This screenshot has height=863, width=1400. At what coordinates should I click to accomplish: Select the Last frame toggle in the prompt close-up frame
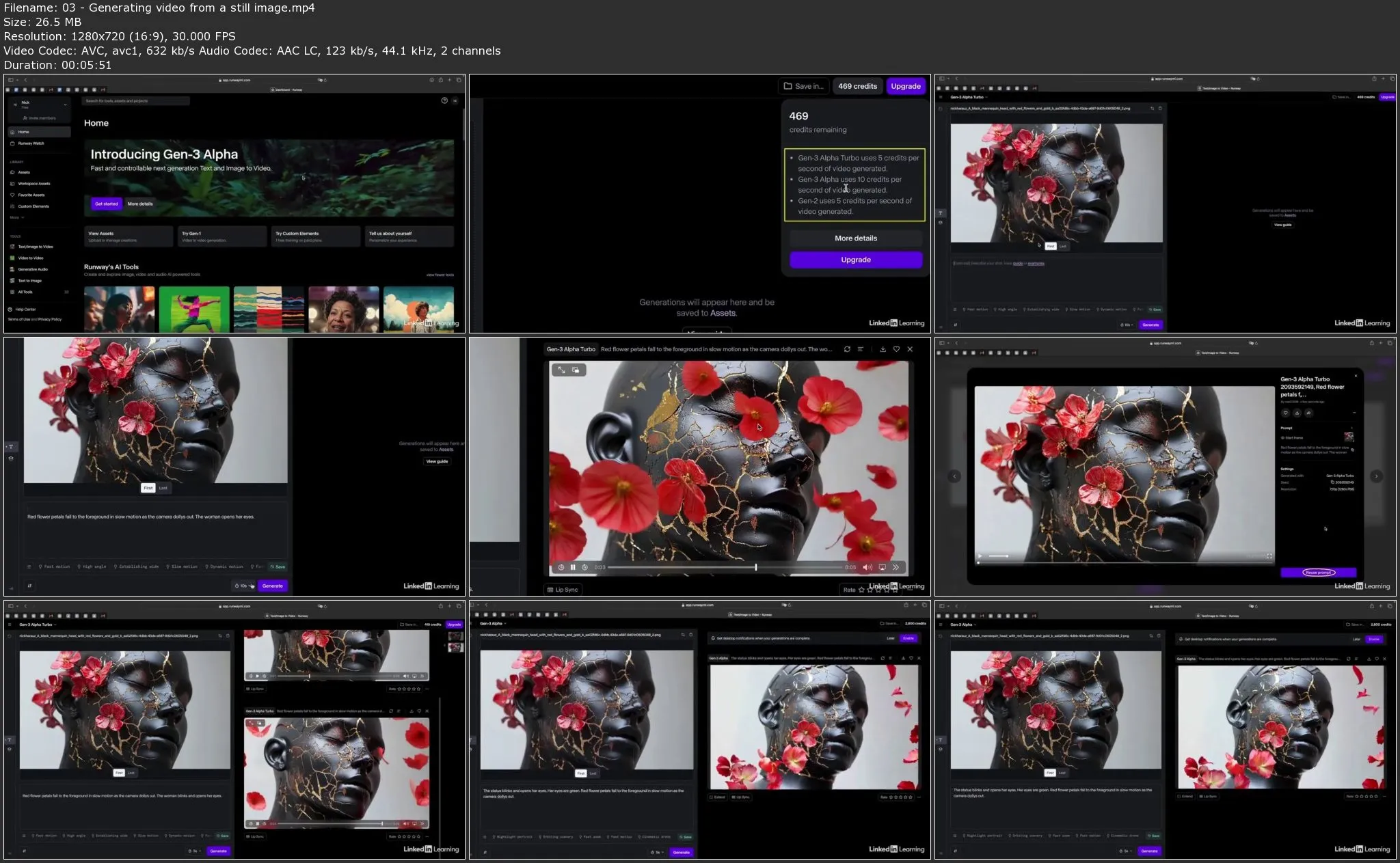click(x=163, y=488)
